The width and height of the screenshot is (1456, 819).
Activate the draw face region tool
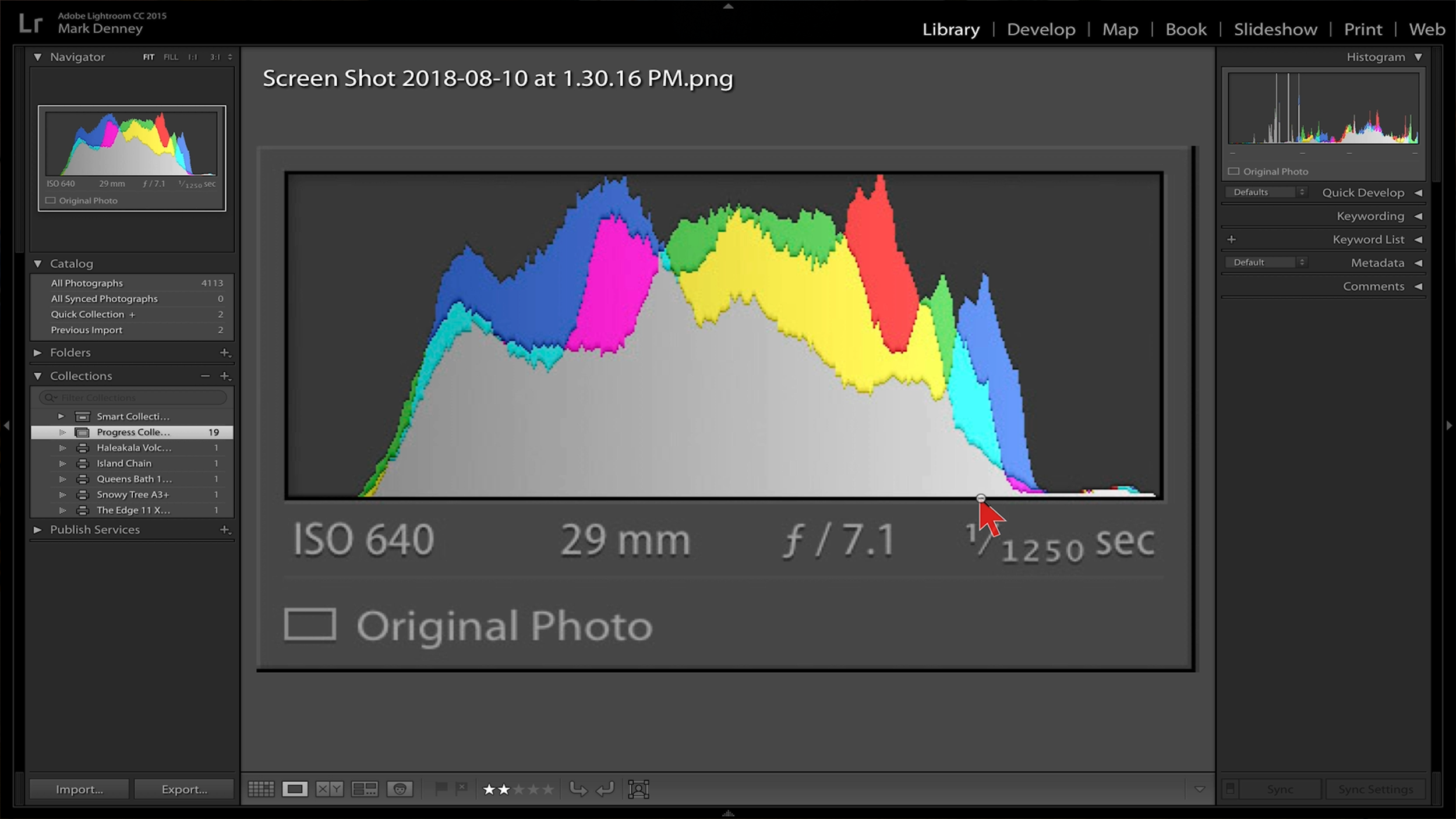[638, 789]
